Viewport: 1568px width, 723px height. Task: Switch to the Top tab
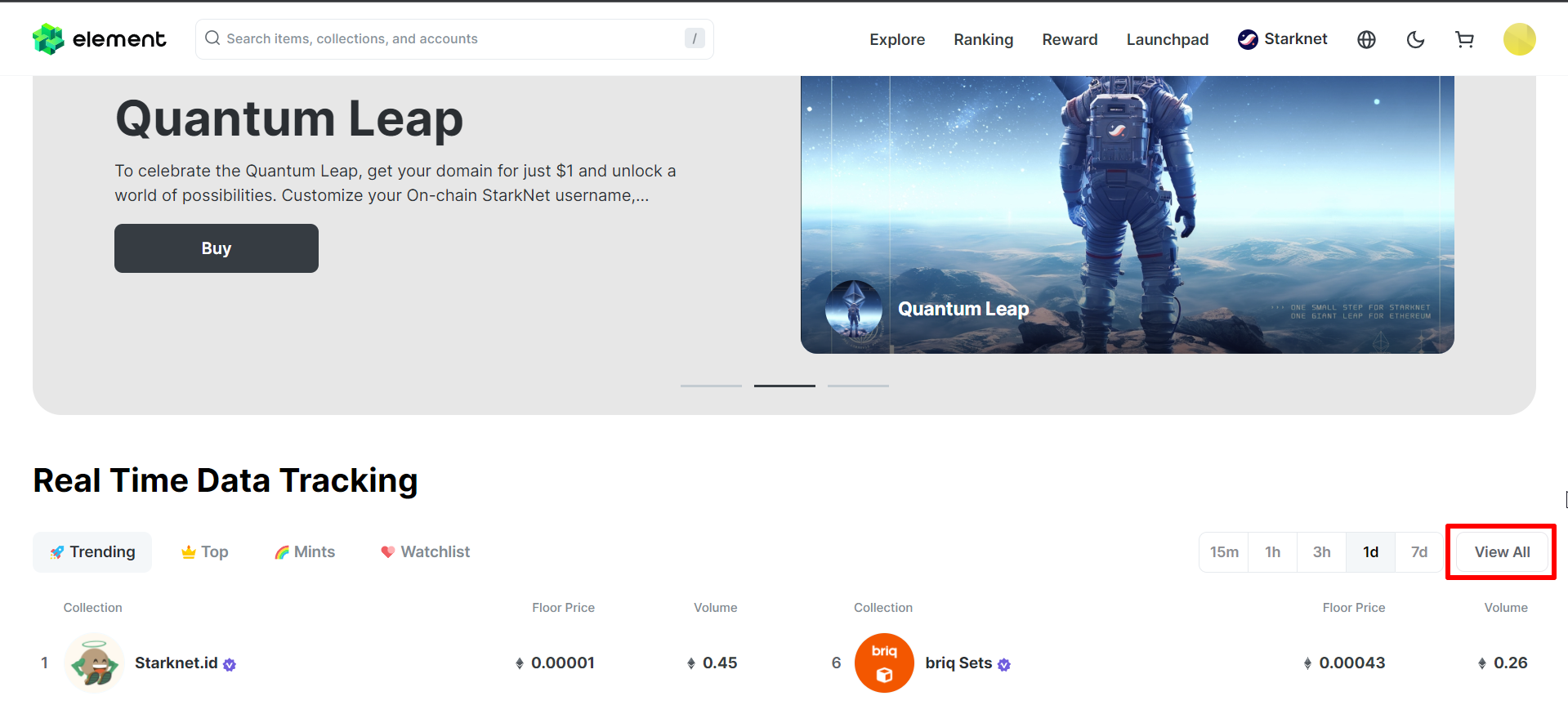pyautogui.click(x=204, y=552)
